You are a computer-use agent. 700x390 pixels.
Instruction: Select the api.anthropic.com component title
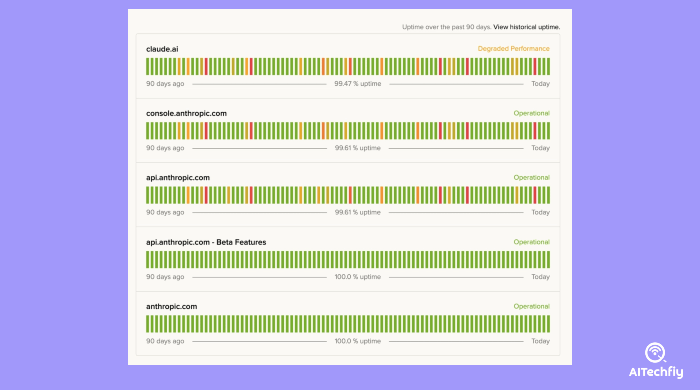click(178, 178)
